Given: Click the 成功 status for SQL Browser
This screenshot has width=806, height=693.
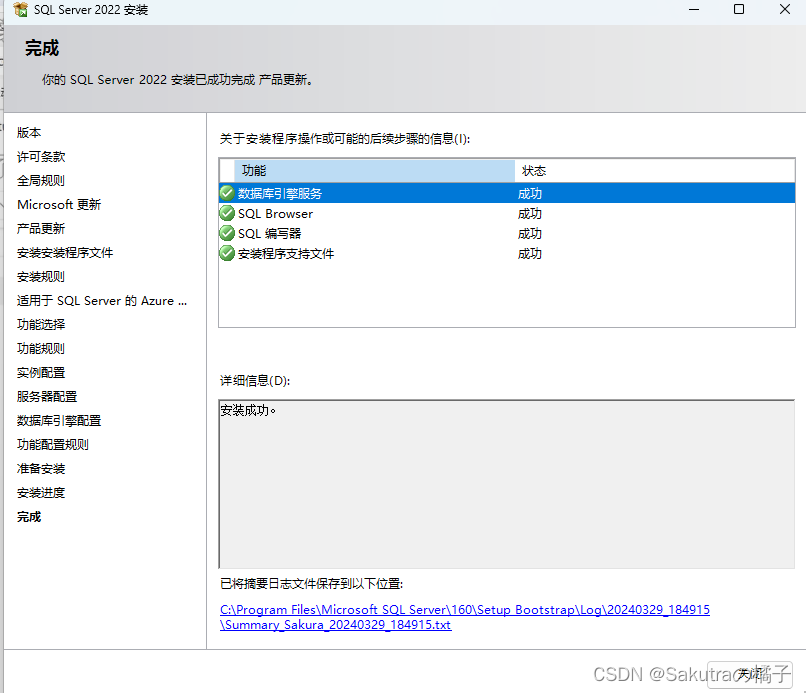Looking at the screenshot, I should (529, 213).
